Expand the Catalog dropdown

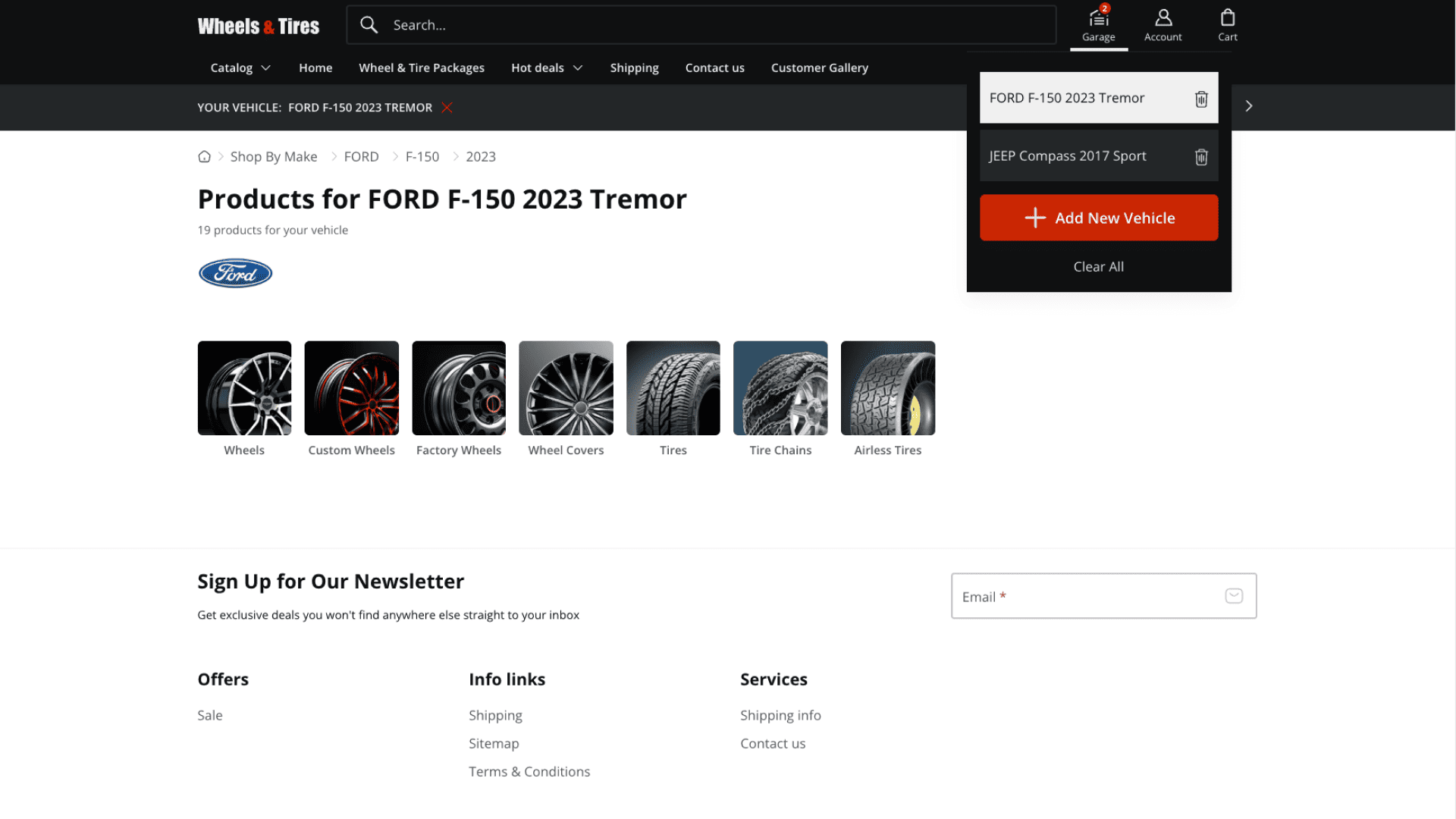click(x=240, y=68)
